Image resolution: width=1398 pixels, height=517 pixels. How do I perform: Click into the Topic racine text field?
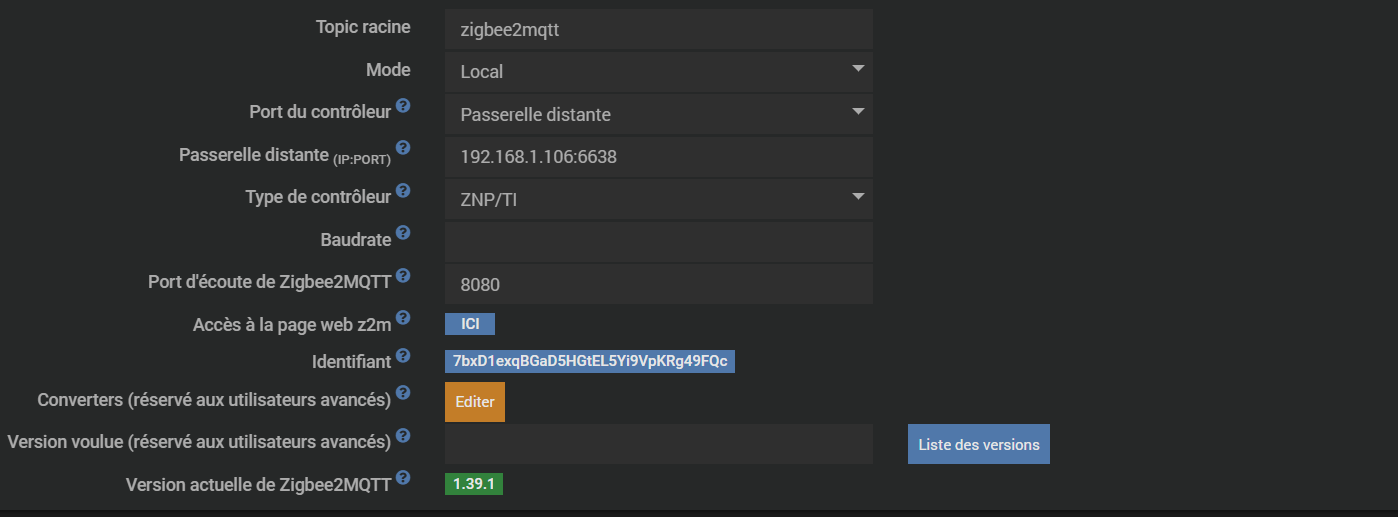click(658, 29)
